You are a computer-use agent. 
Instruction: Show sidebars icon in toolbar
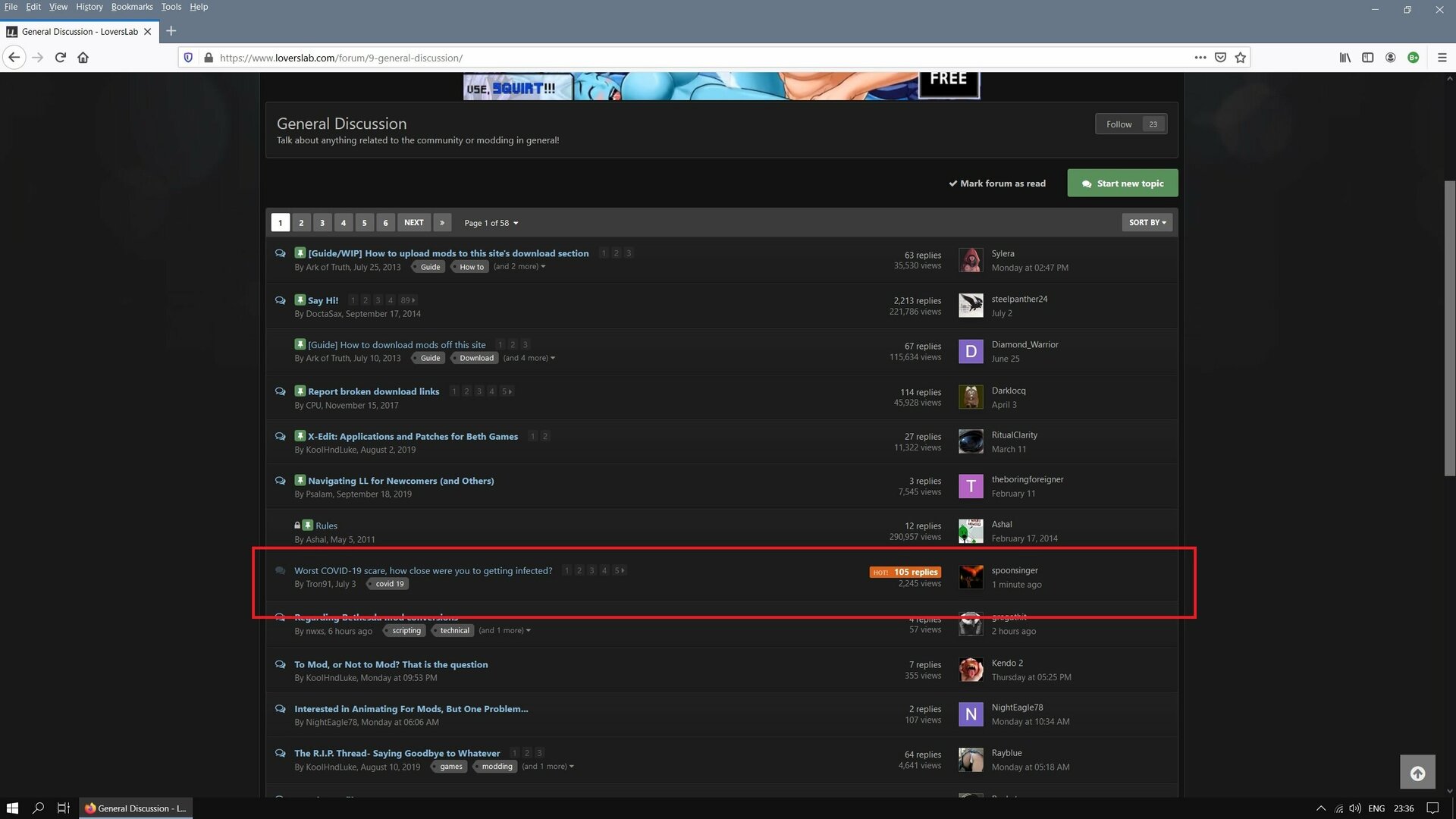(x=1368, y=58)
